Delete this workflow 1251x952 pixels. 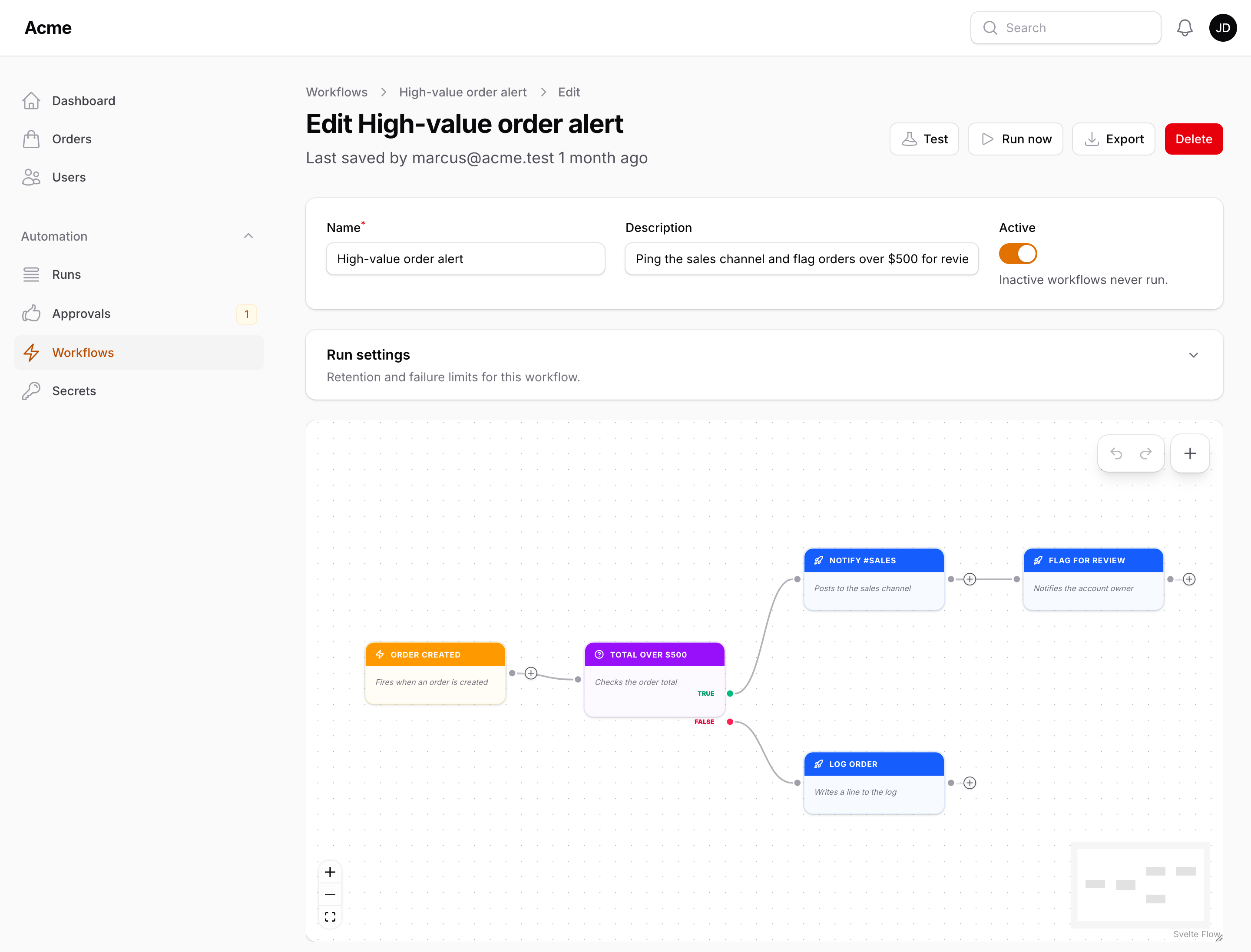click(x=1193, y=139)
